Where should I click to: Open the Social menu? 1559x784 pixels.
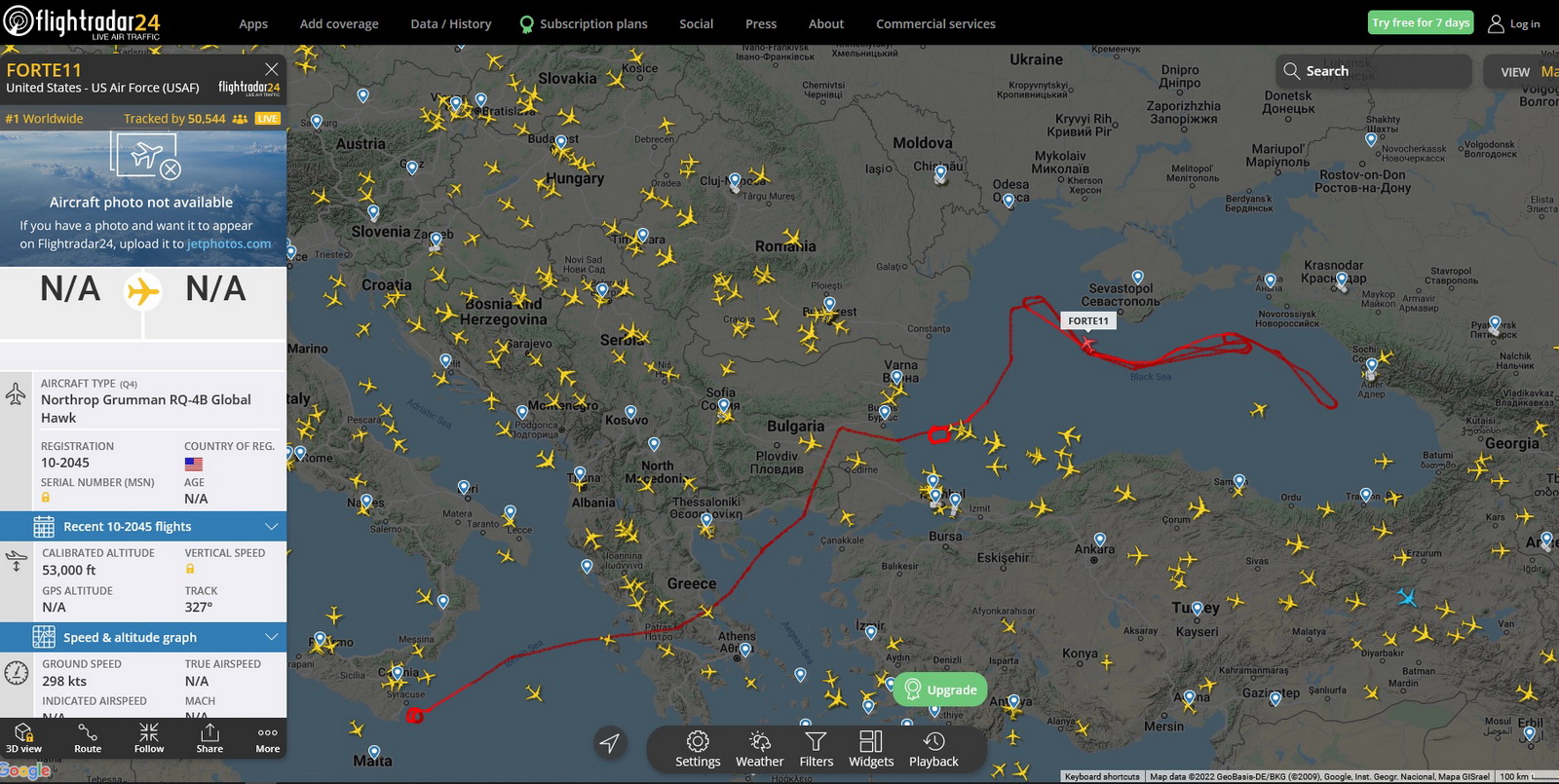pos(697,24)
